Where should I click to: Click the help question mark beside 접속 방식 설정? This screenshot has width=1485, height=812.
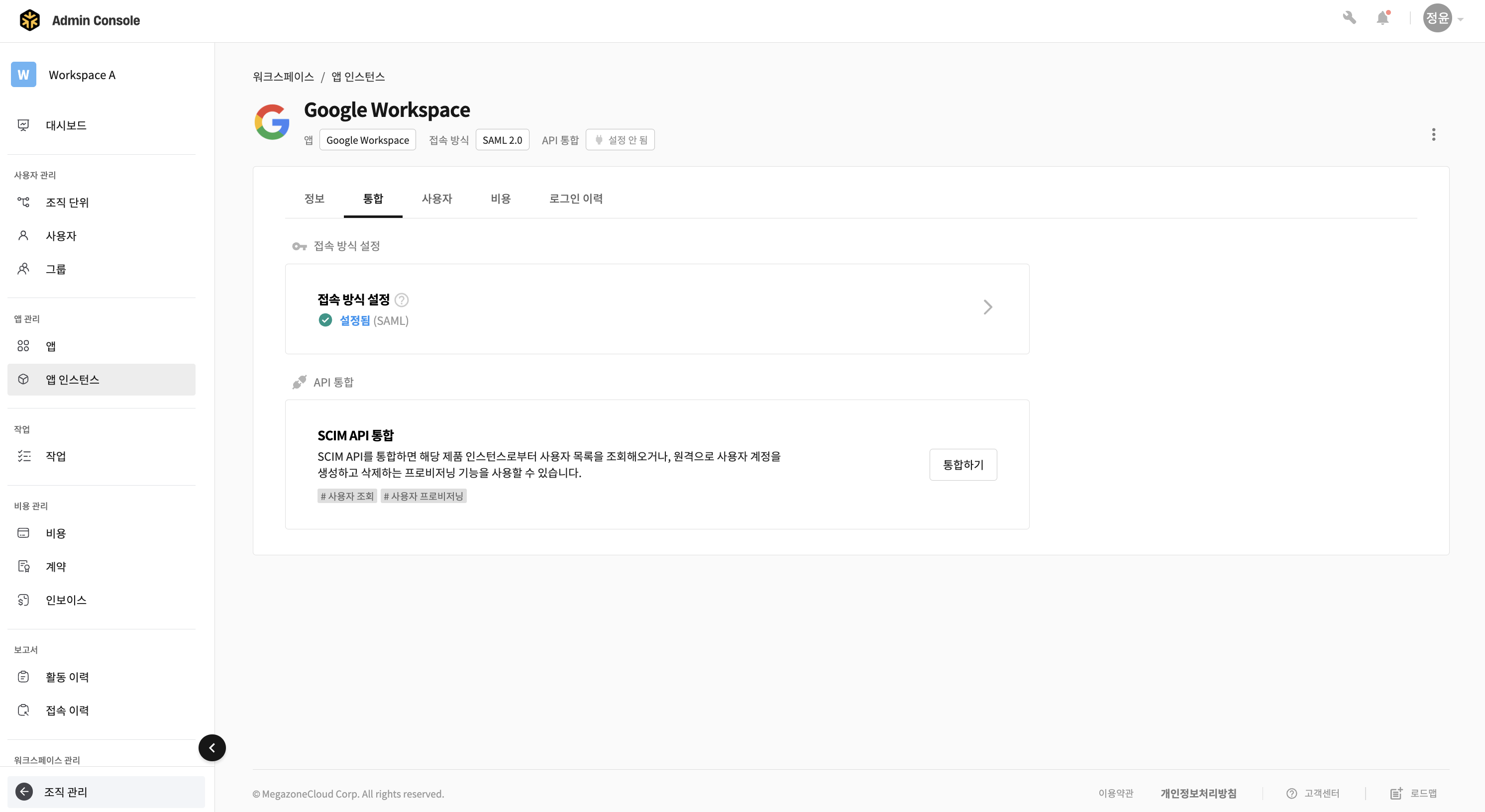point(402,300)
